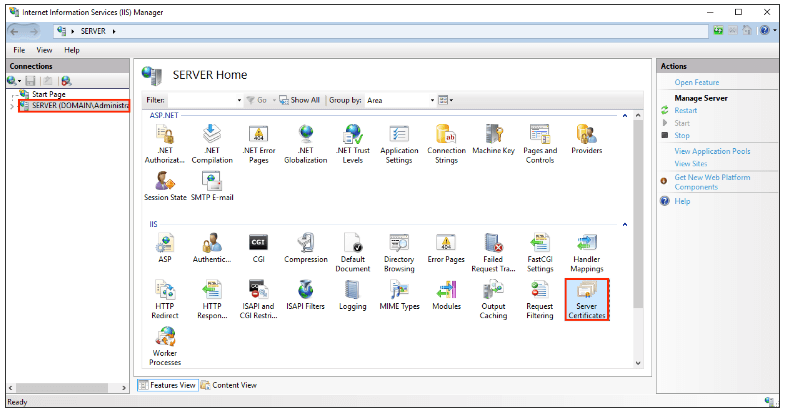Switch to Content View tab
The image size is (787, 414).
click(x=229, y=385)
